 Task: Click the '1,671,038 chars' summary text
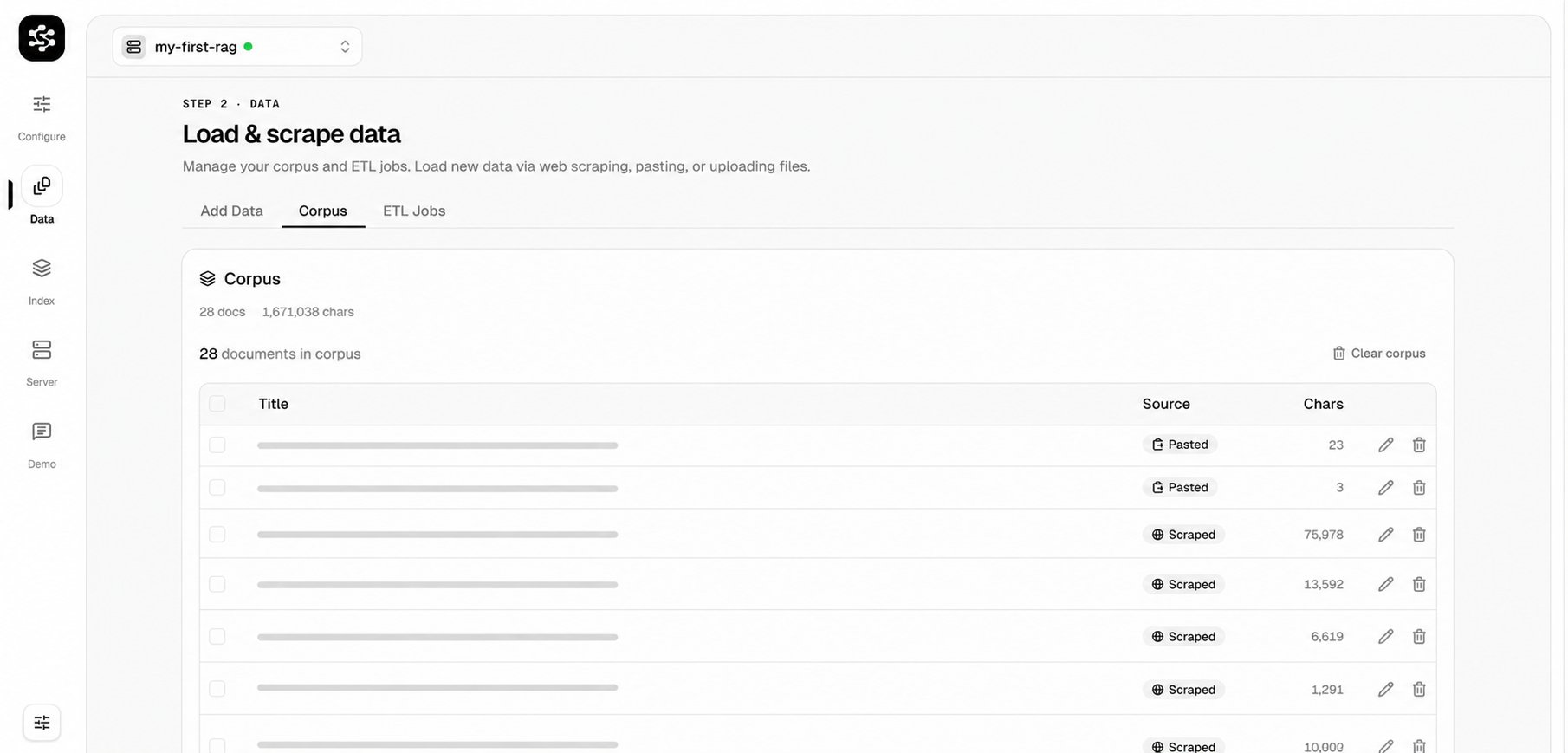tap(308, 312)
